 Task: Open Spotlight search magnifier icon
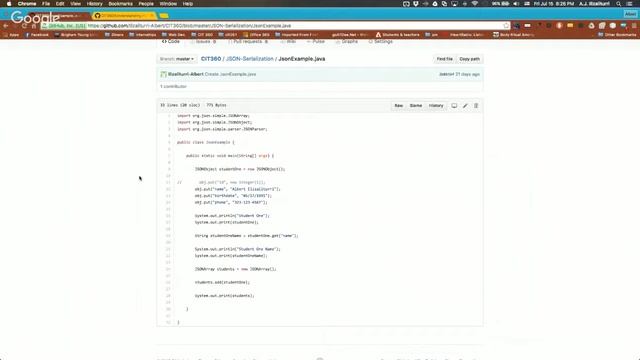click(x=619, y=4)
